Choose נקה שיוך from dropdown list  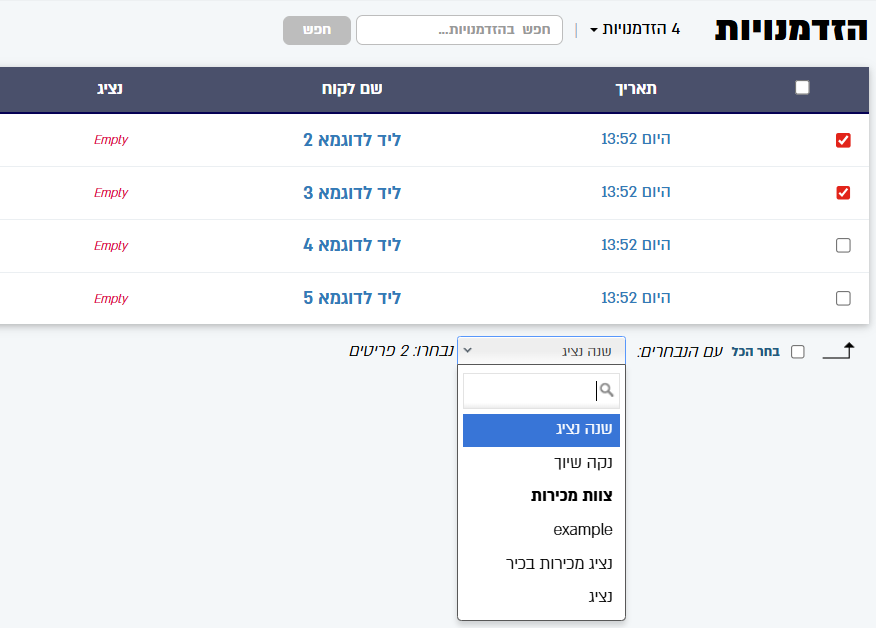click(541, 463)
